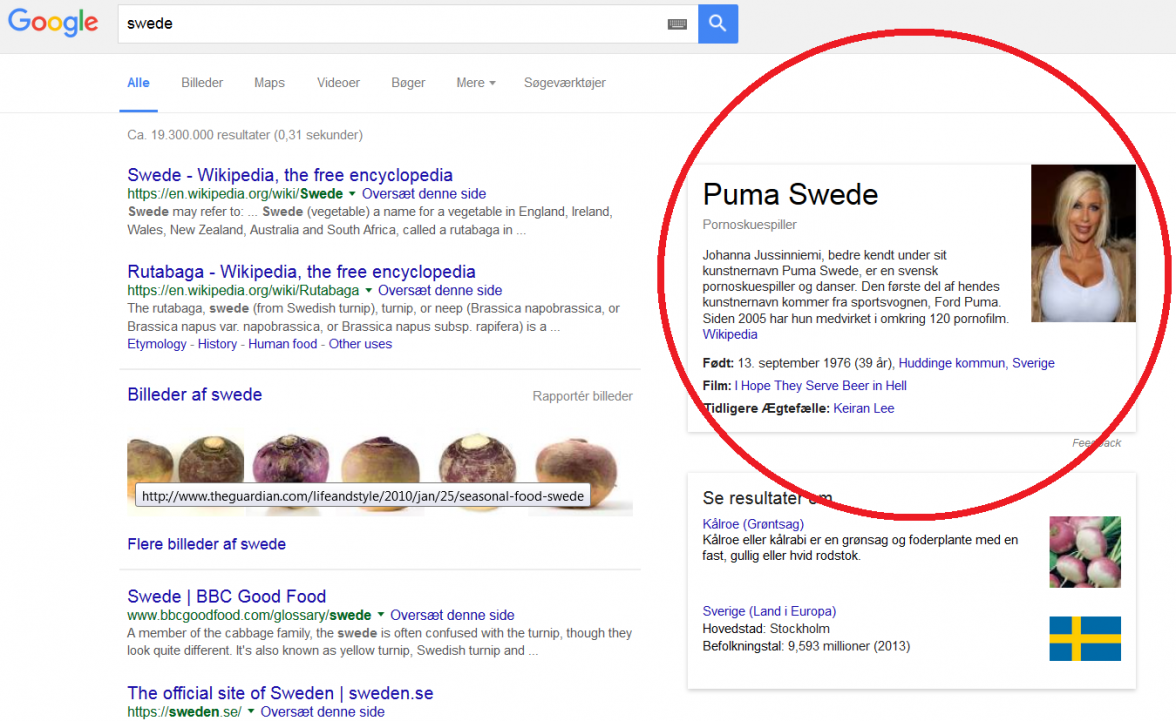Follow the Keiran Lee link

863,408
